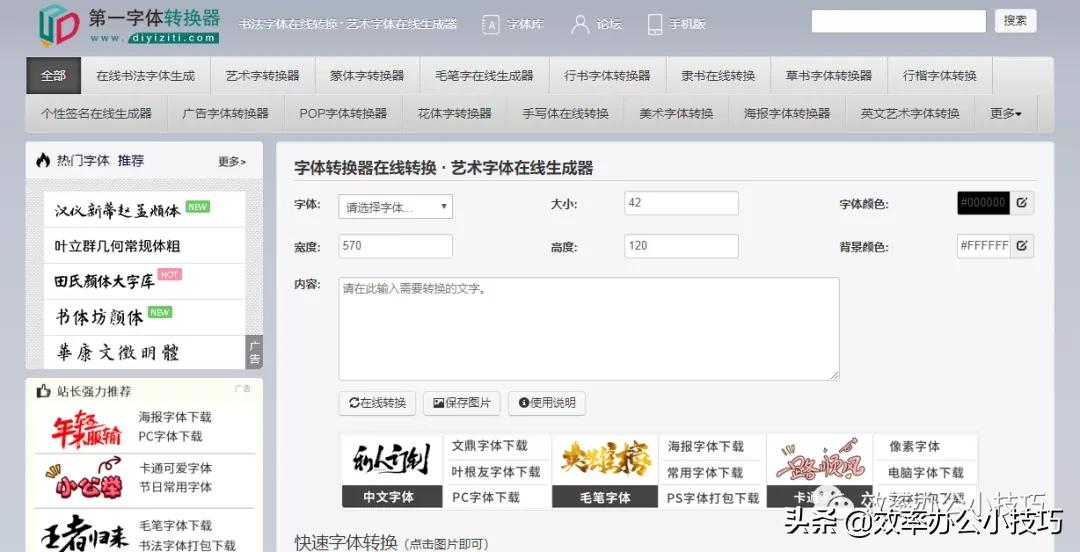1080x552 pixels.
Task: Click the 内容 text area for conversion text
Action: [589, 329]
